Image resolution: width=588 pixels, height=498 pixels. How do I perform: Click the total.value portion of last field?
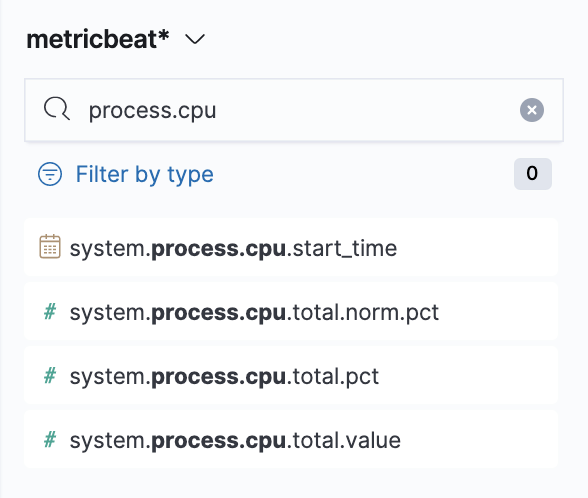(x=346, y=440)
